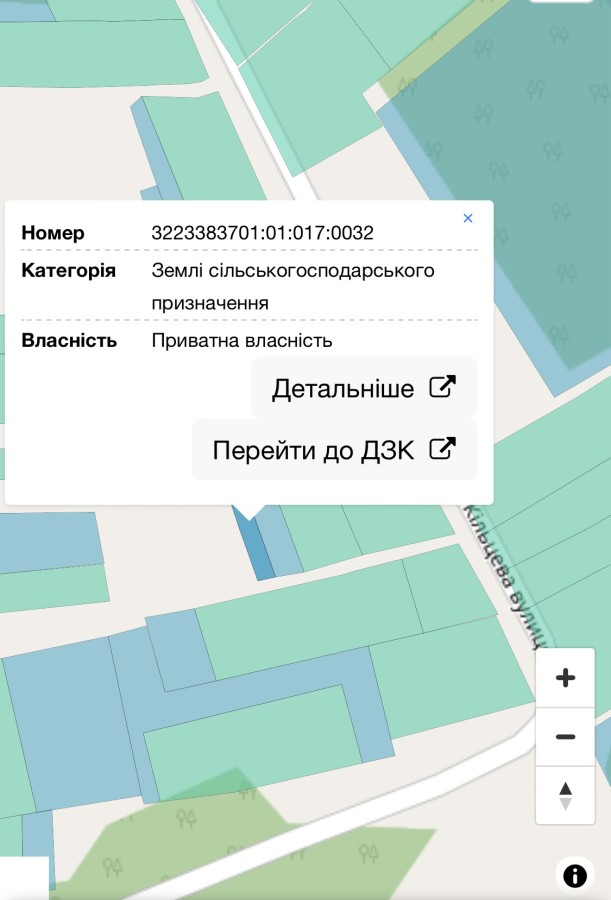Zoom out using the minus button
Screen dimensions: 611x900
[565, 737]
